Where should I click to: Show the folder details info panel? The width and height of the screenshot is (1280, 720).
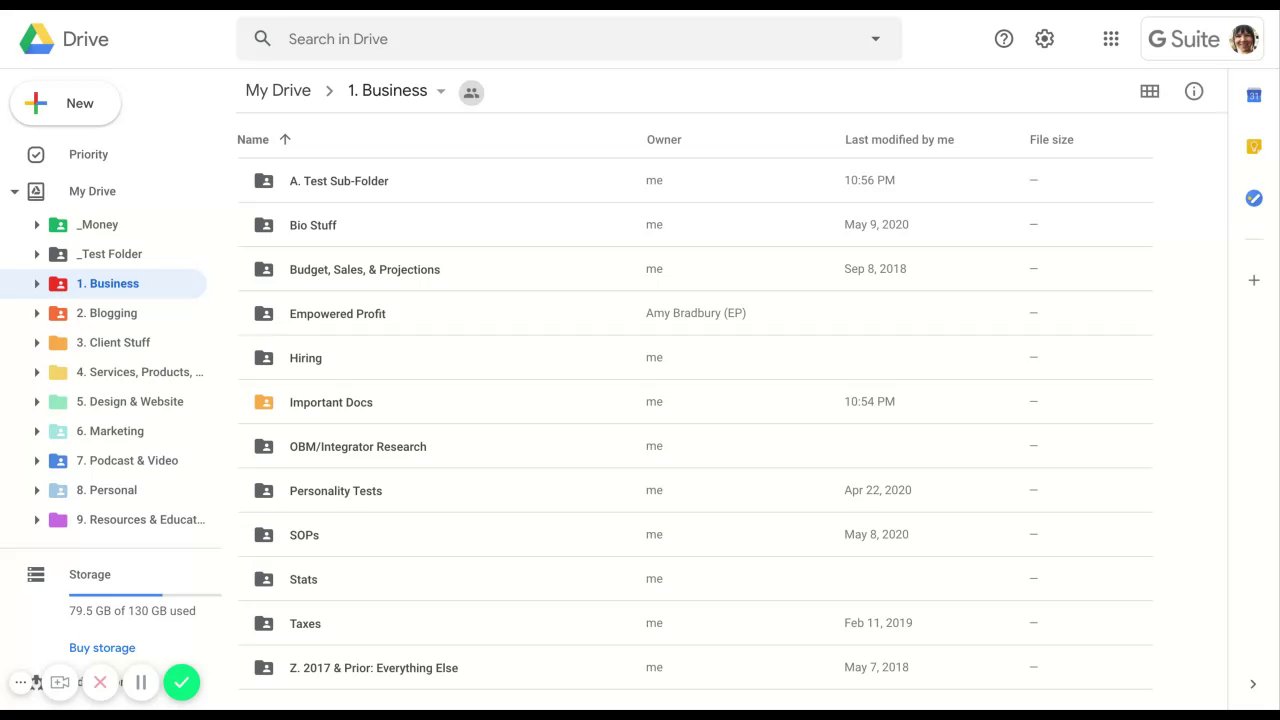[1194, 91]
